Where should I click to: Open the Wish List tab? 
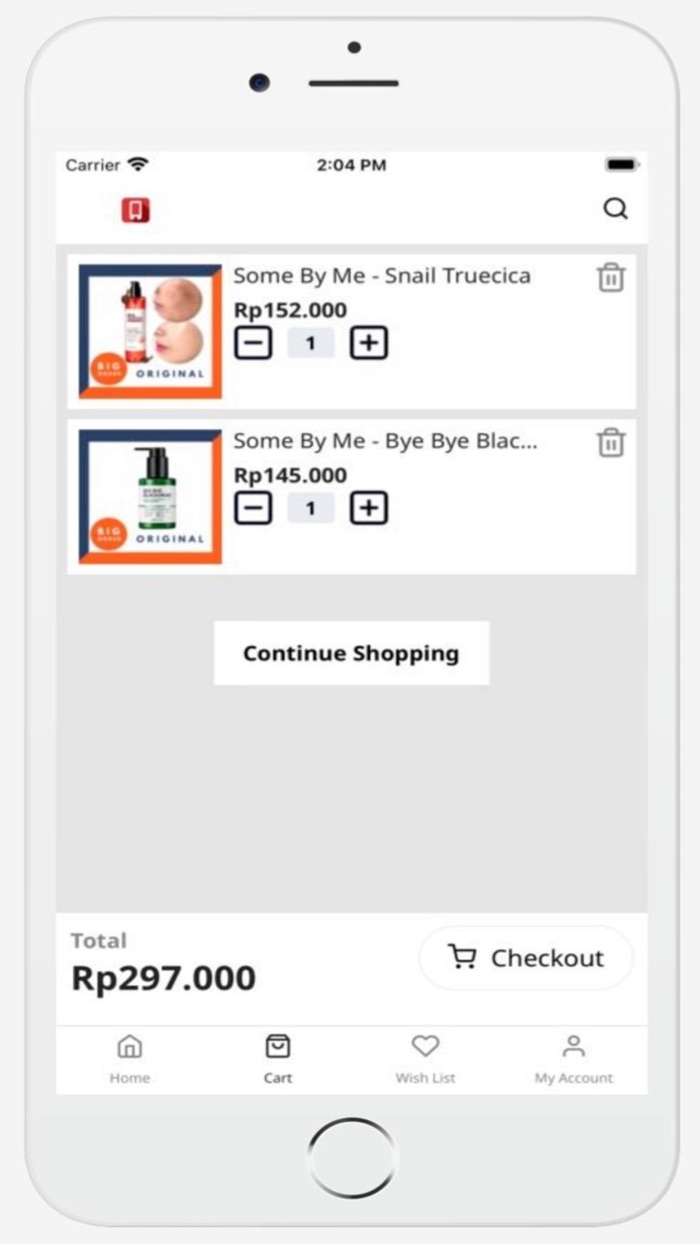pos(425,1058)
